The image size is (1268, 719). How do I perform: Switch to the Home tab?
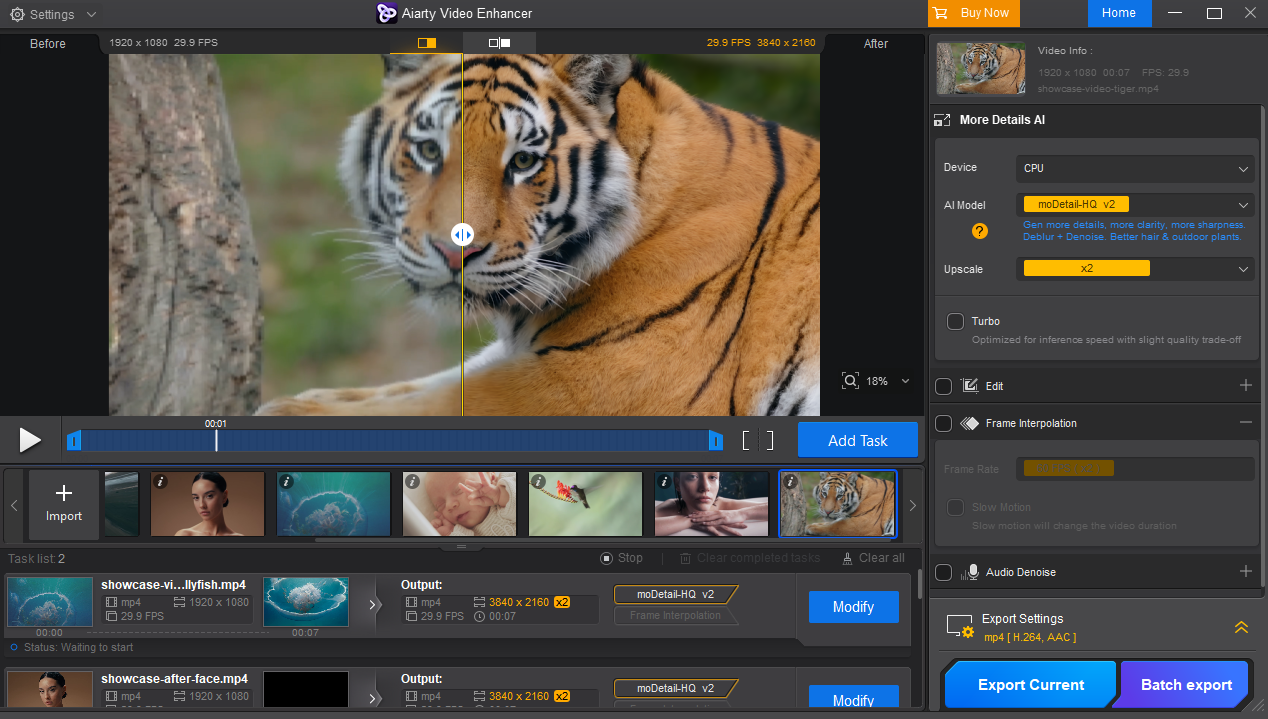(x=1119, y=13)
